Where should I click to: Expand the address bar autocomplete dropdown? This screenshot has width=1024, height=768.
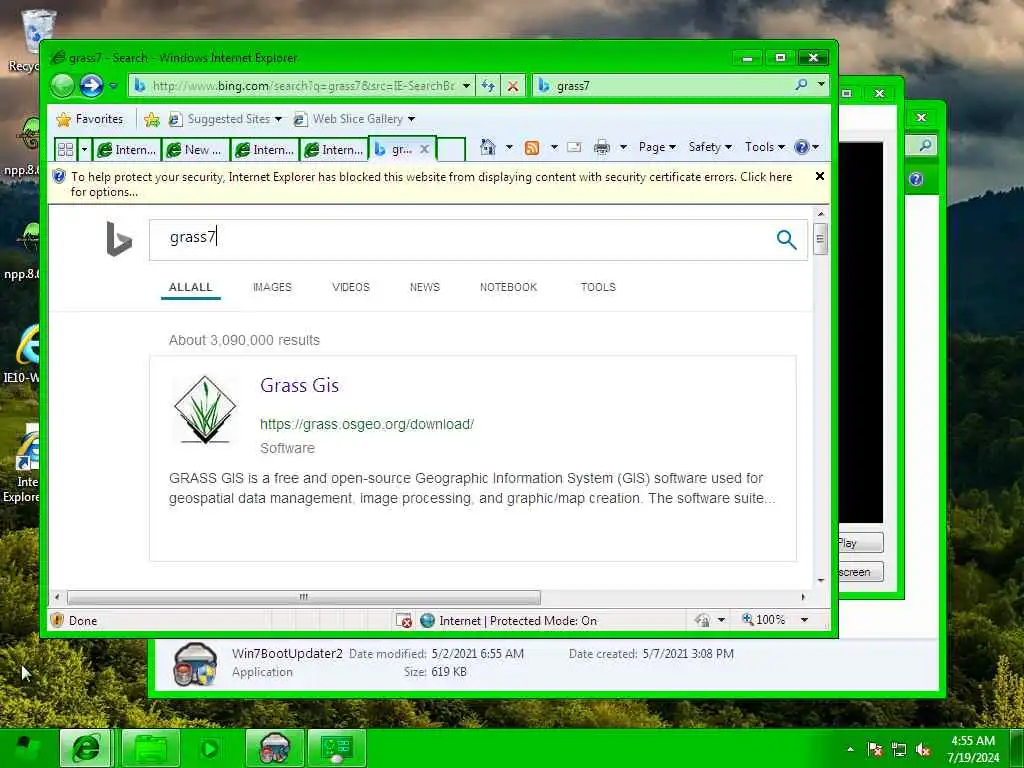coord(466,86)
